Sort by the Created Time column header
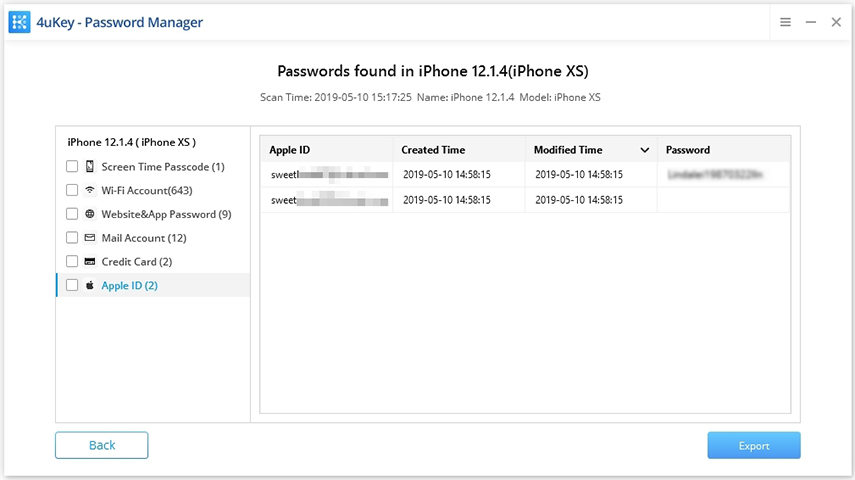855x480 pixels. [433, 150]
